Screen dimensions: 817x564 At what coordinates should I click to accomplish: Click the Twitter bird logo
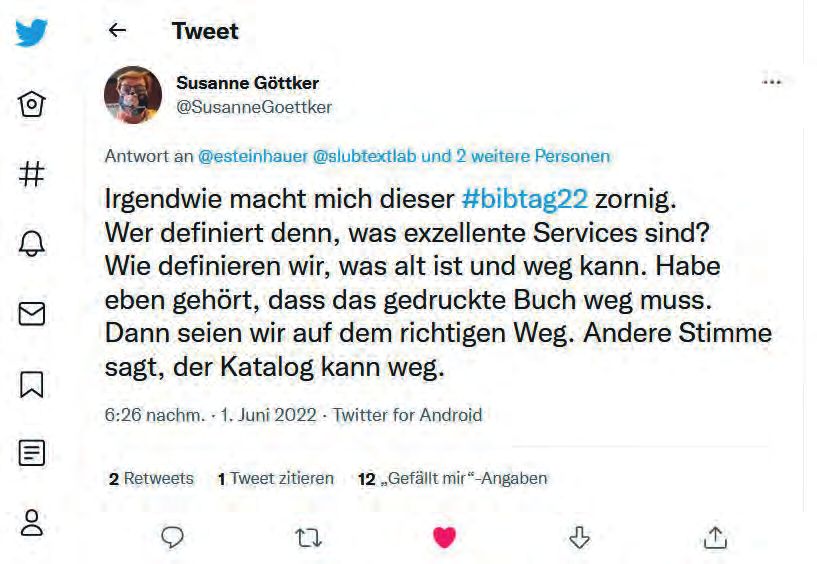[x=31, y=32]
